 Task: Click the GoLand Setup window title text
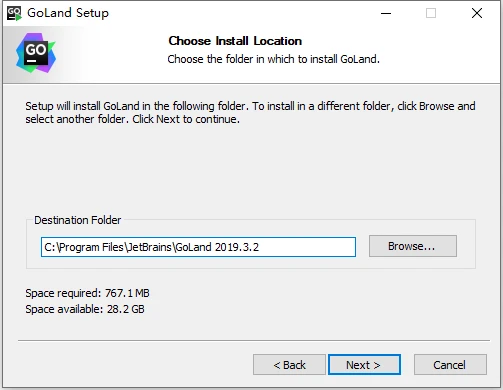[68, 13]
